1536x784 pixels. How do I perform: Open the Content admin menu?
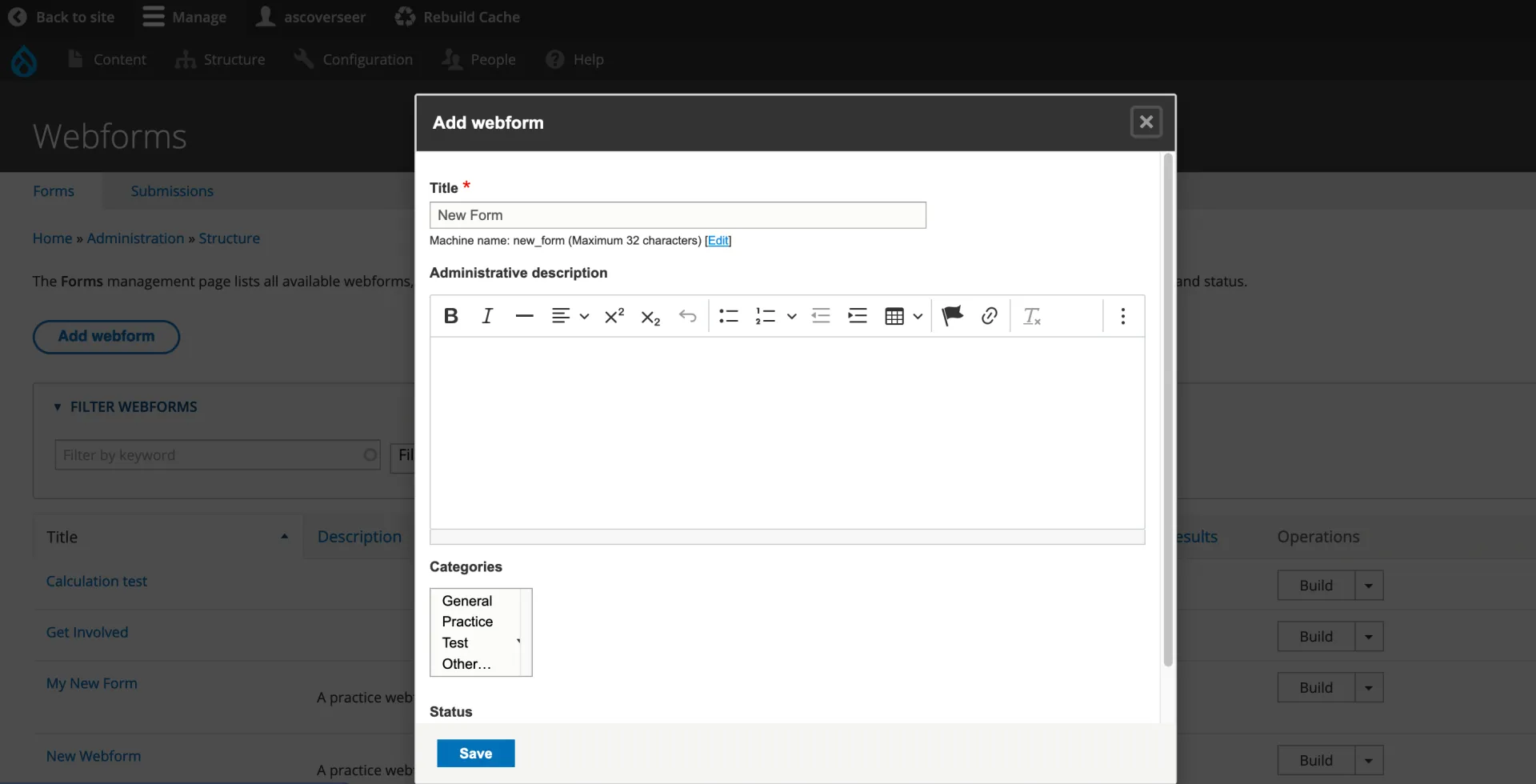pyautogui.click(x=108, y=59)
